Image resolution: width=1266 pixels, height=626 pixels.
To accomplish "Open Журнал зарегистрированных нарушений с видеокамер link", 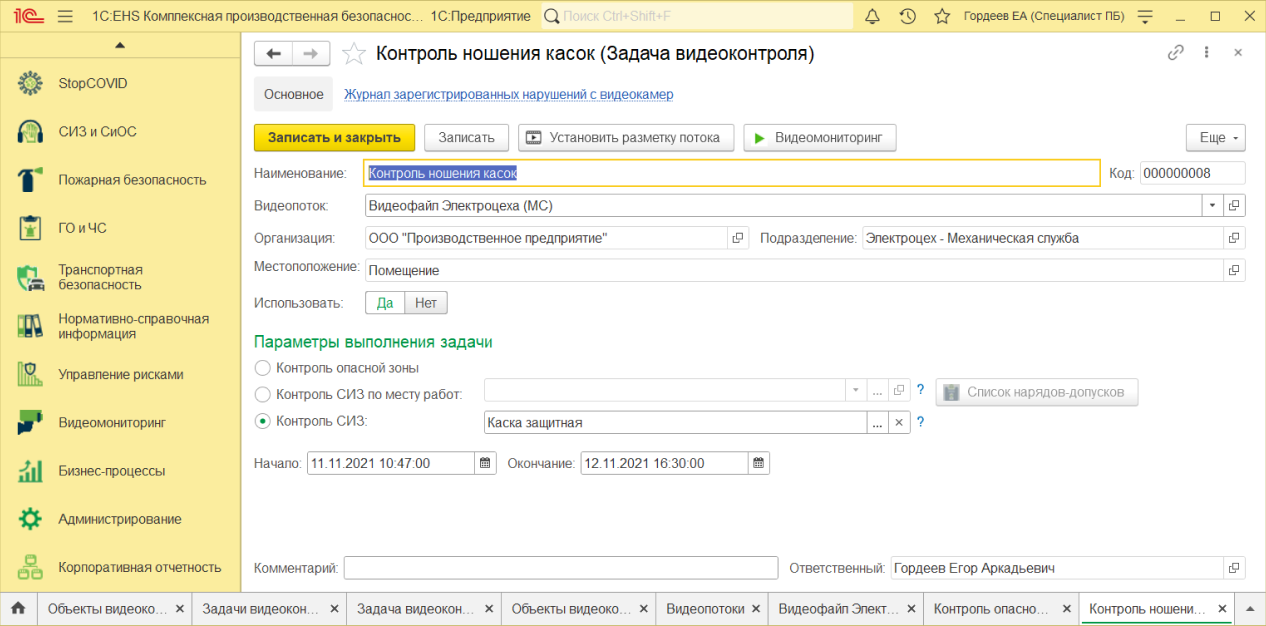I will pyautogui.click(x=508, y=94).
